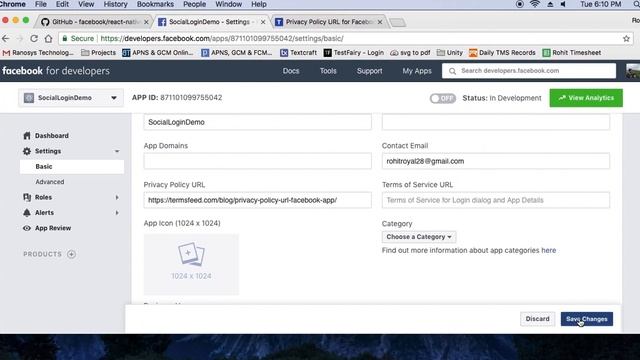Collapse the Settings section arrow
This screenshot has height=360, width=640.
[x=117, y=151]
